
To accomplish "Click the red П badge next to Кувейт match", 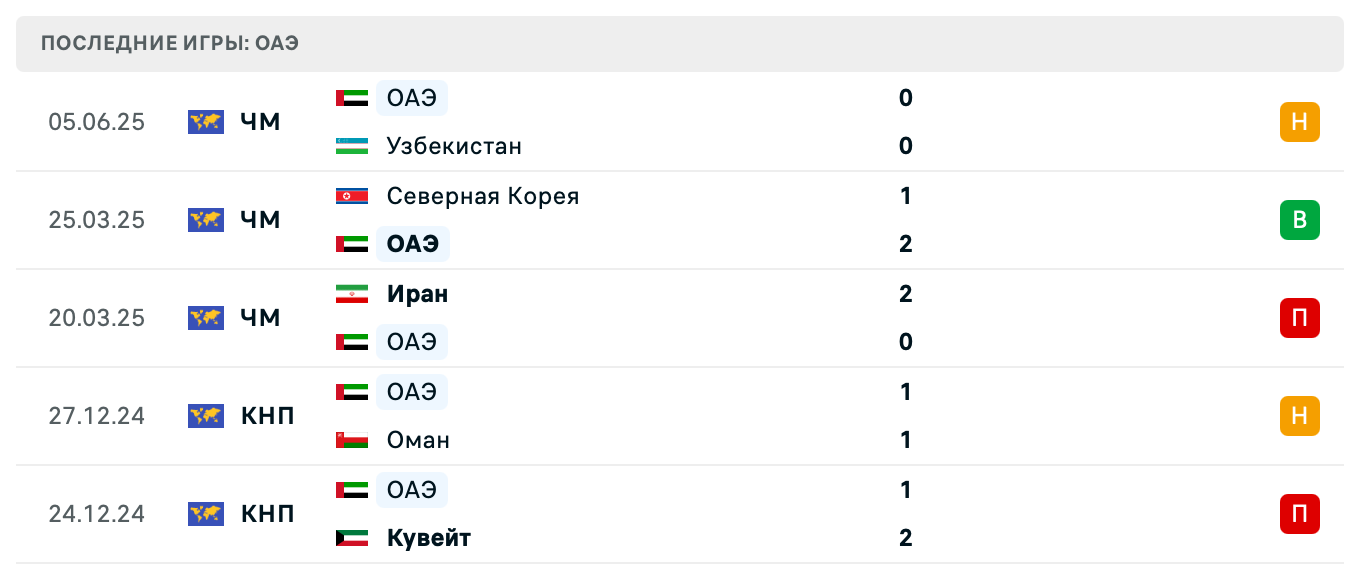I will click(x=1299, y=514).
